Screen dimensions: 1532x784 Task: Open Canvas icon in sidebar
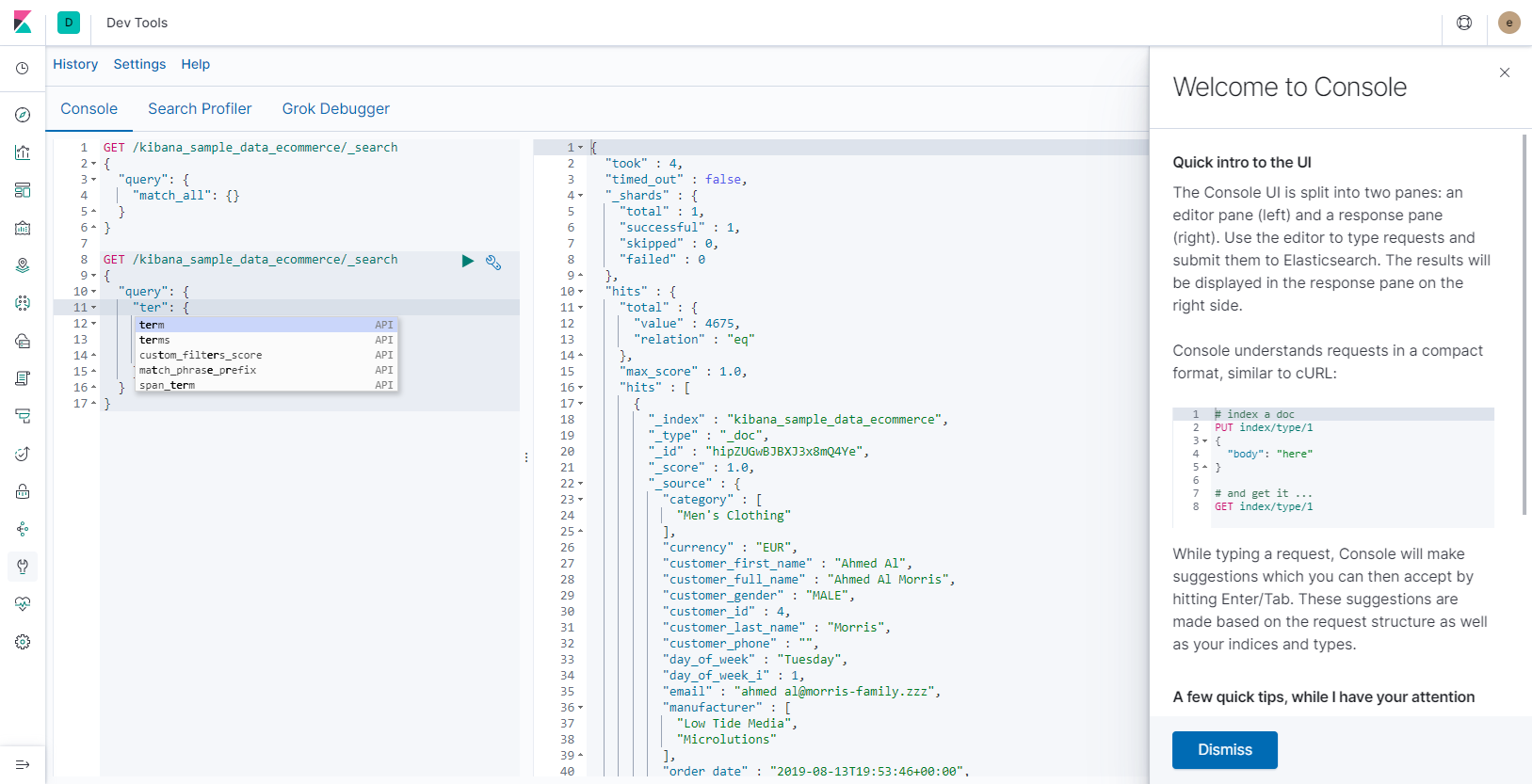pos(23,228)
